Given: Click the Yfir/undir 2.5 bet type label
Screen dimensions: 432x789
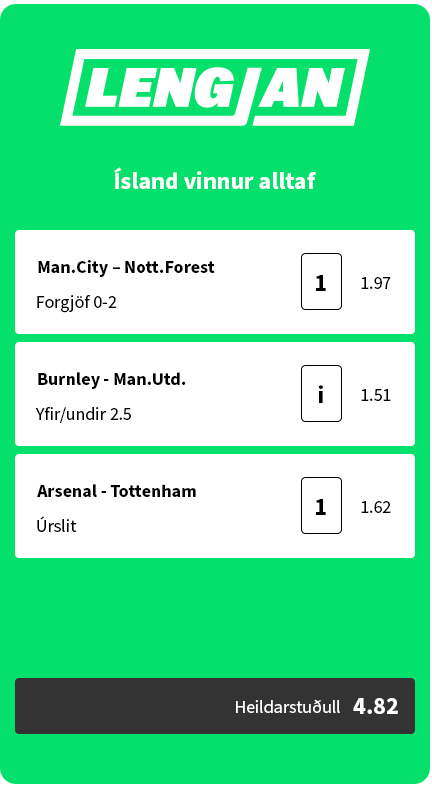Looking at the screenshot, I should pos(83,415).
